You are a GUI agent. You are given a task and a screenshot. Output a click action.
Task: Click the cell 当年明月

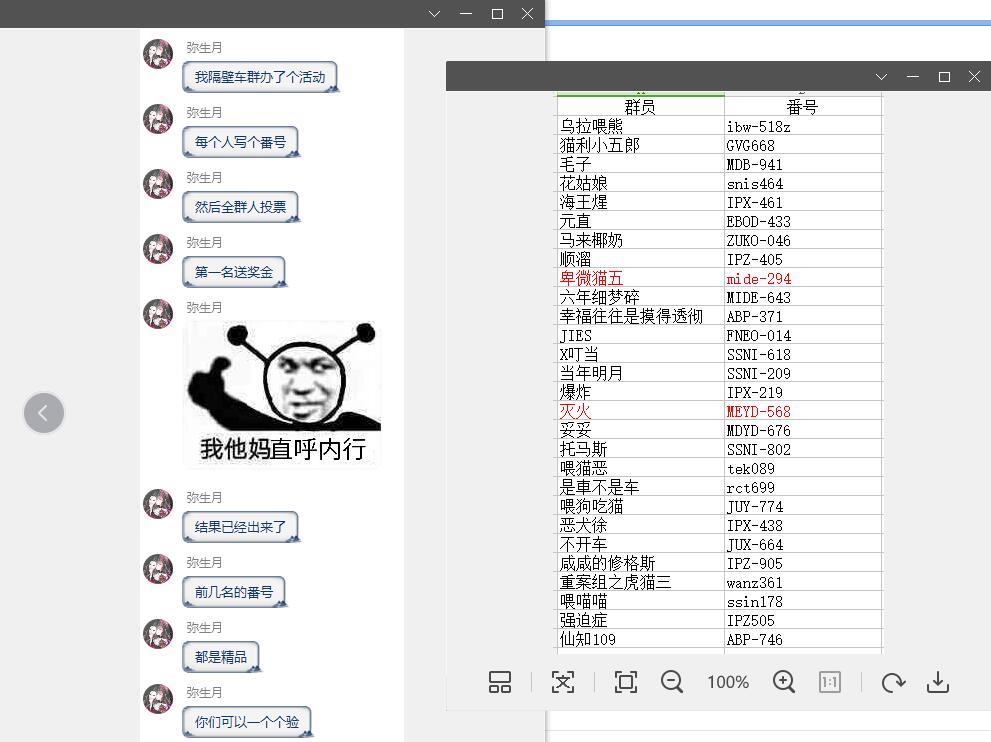pyautogui.click(x=640, y=373)
